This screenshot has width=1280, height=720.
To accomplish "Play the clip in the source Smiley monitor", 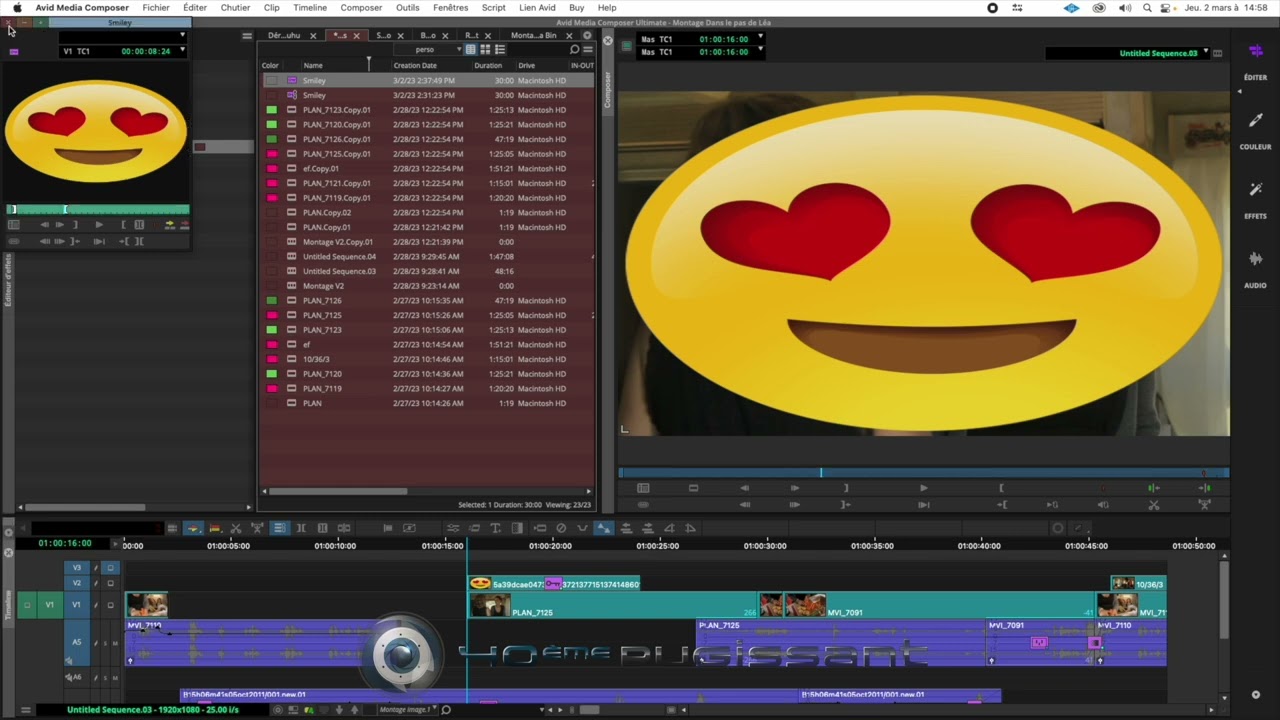I will tap(98, 225).
